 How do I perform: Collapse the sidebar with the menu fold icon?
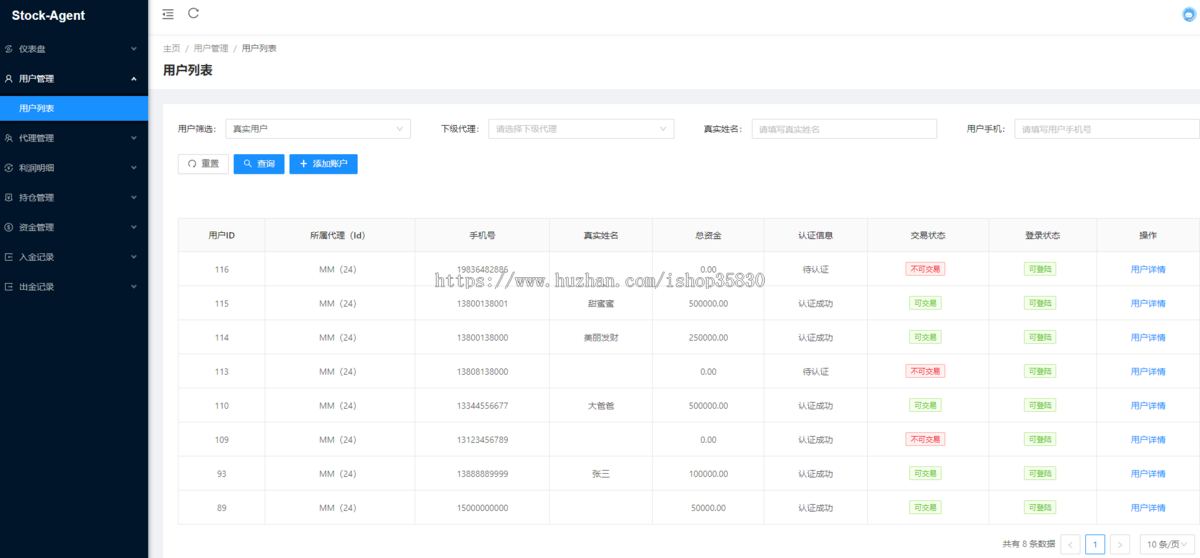tap(168, 14)
